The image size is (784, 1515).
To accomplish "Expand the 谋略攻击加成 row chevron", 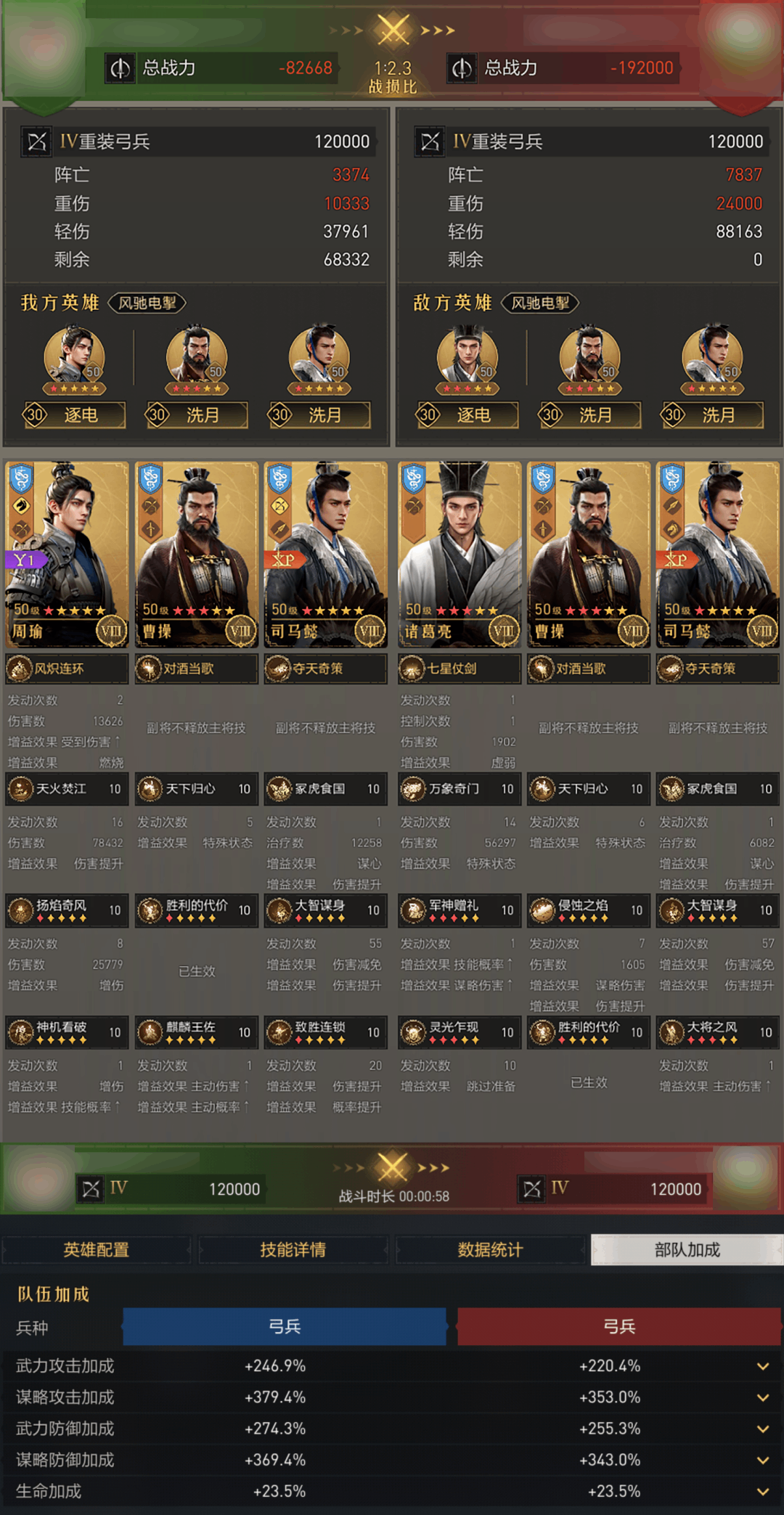I will point(763,1397).
